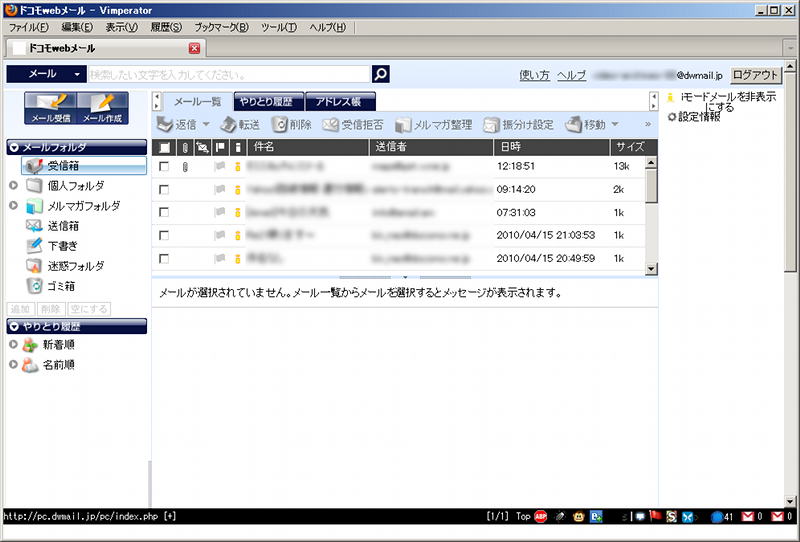Viewport: 800px width, 542px height.
Task: Open the 使い方 how-to link
Action: coord(534,76)
